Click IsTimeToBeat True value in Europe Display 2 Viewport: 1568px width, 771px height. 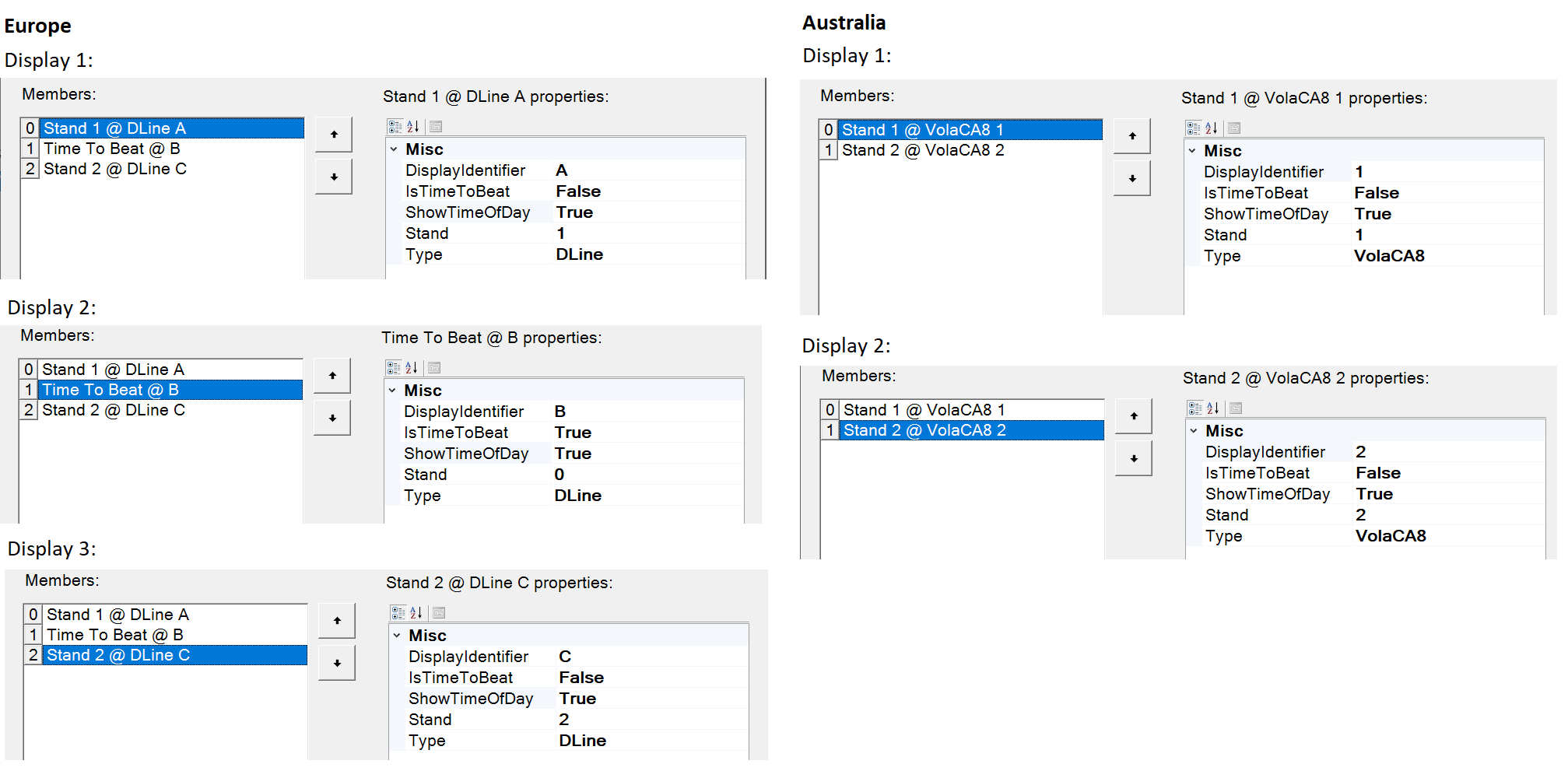[x=573, y=433]
